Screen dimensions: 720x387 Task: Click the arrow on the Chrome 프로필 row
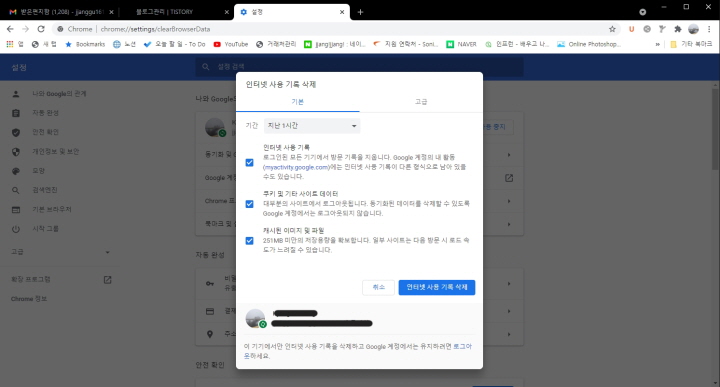[x=509, y=201]
